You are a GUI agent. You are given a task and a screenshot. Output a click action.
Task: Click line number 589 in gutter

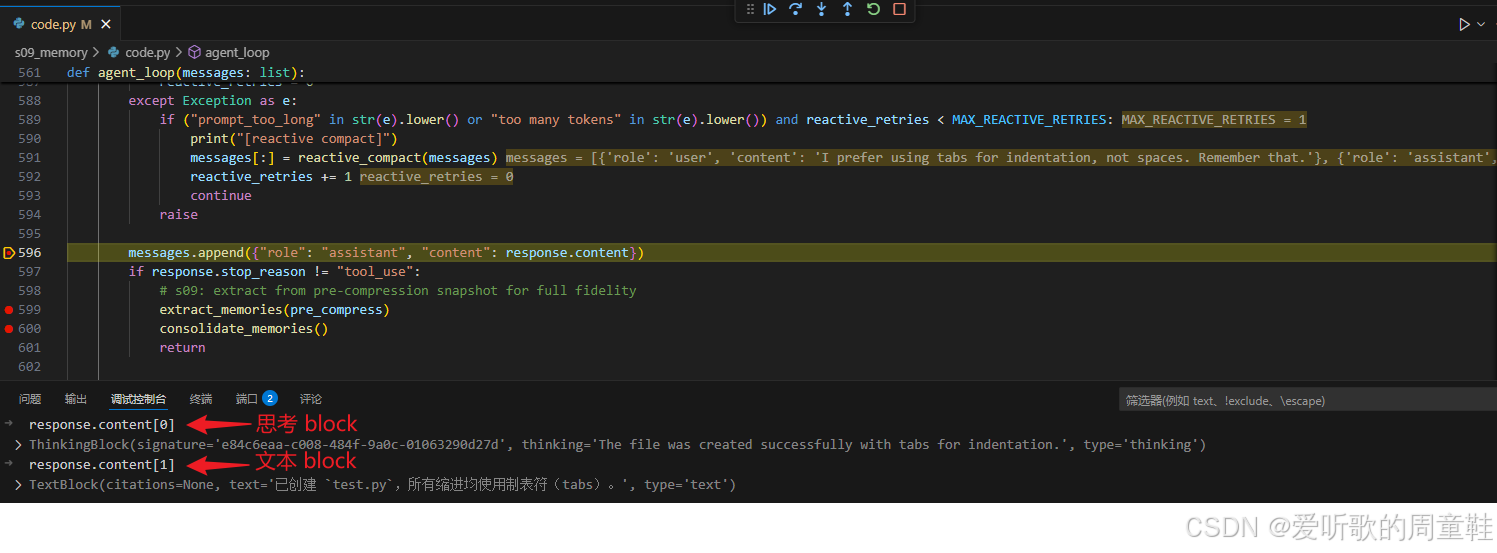[x=30, y=120]
